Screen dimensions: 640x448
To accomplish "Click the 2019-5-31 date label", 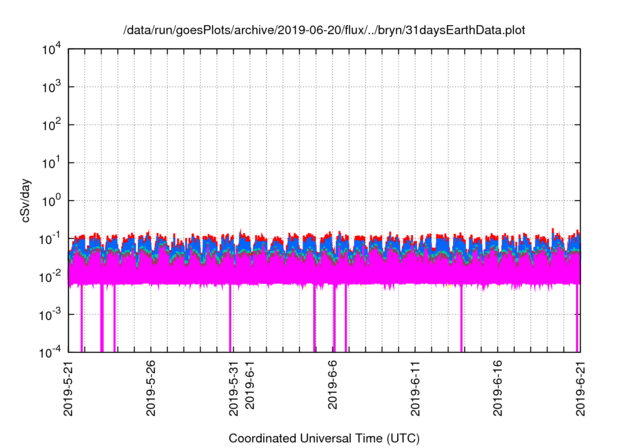I will click(x=233, y=388).
